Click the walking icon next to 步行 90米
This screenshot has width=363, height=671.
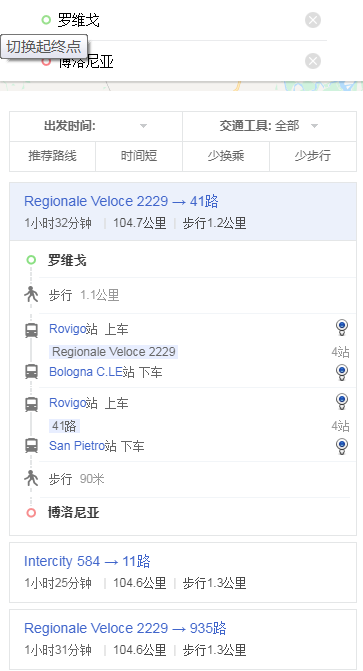tap(31, 479)
